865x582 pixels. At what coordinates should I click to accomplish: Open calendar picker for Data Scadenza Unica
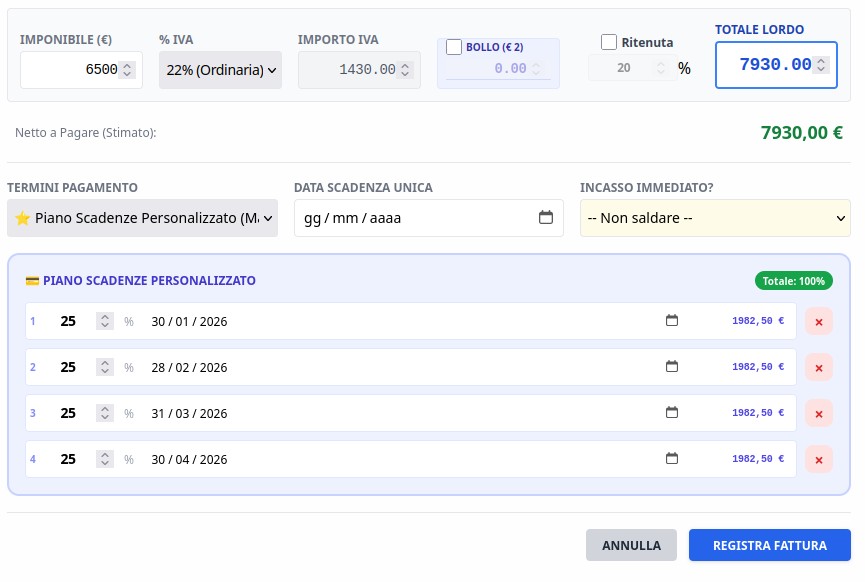point(546,218)
